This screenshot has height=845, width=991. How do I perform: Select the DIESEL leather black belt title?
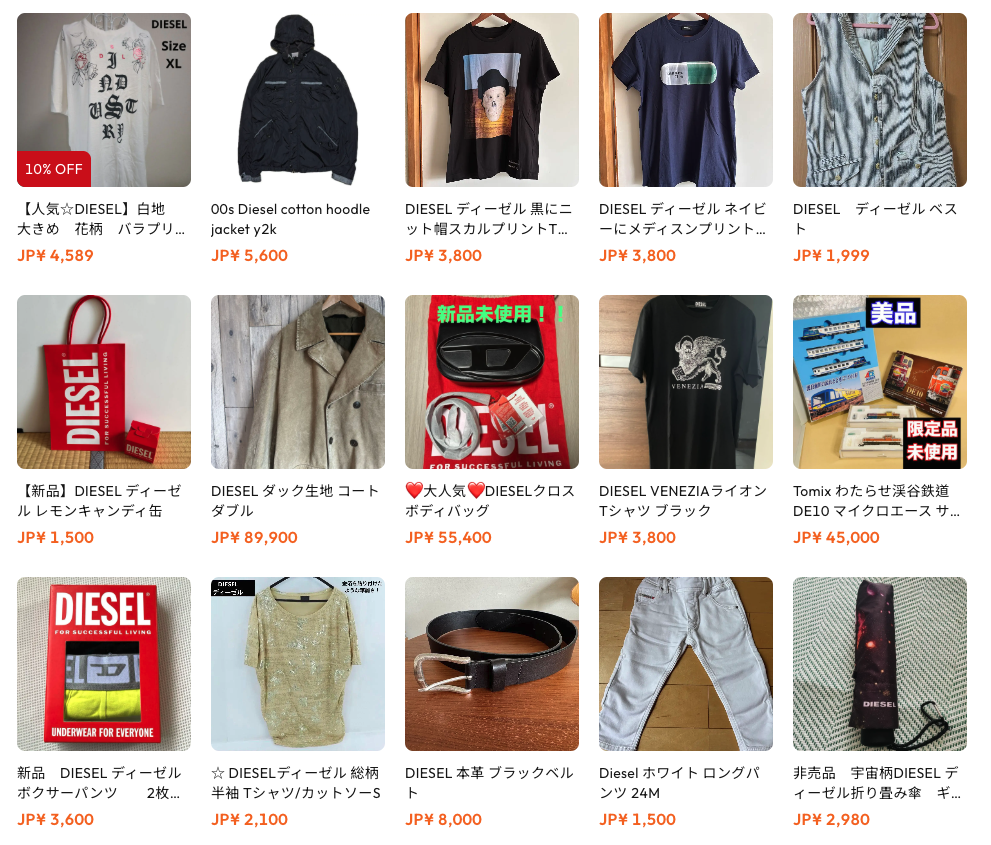pyautogui.click(x=489, y=782)
